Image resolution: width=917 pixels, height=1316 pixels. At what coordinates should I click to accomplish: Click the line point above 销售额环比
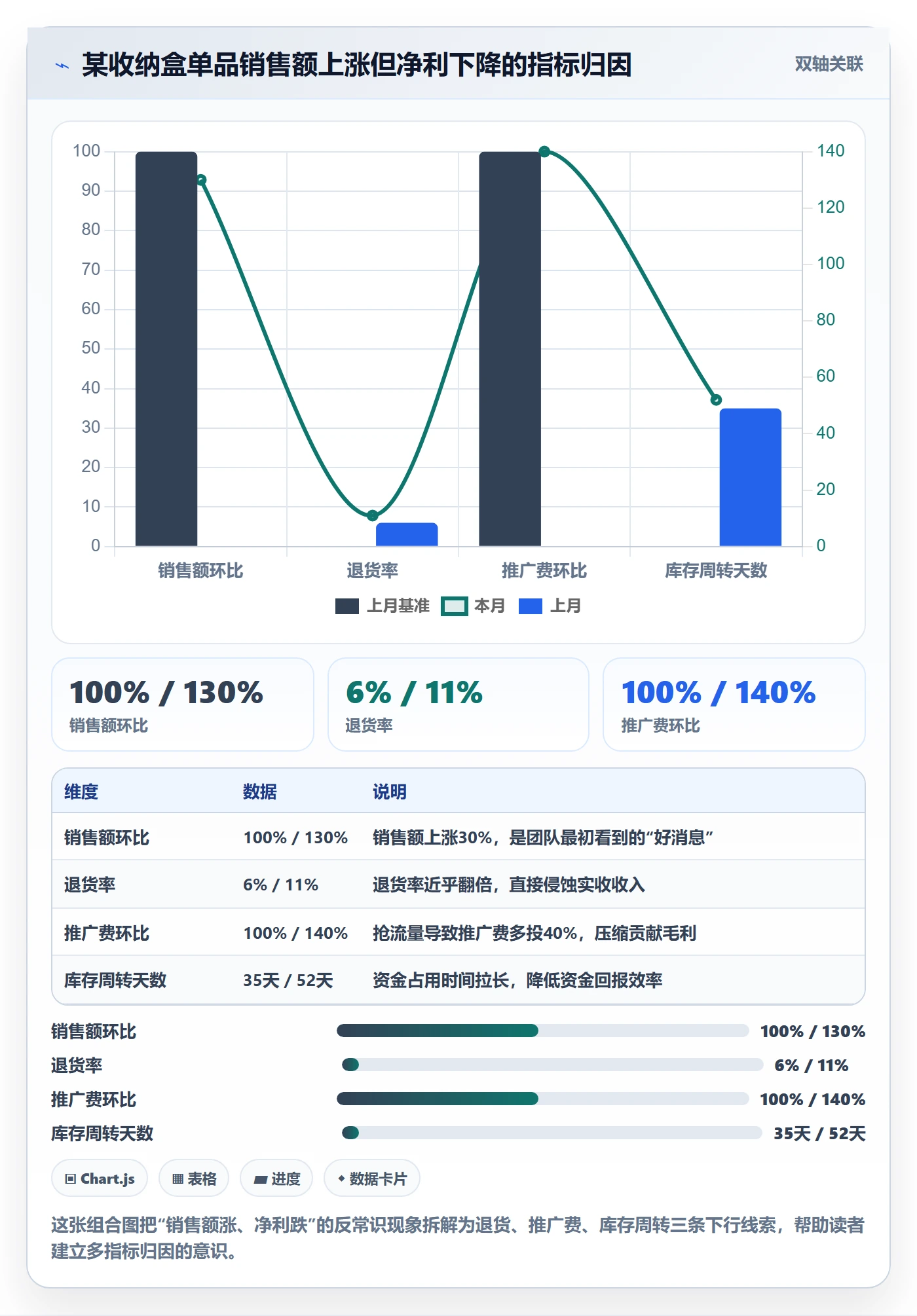click(201, 180)
